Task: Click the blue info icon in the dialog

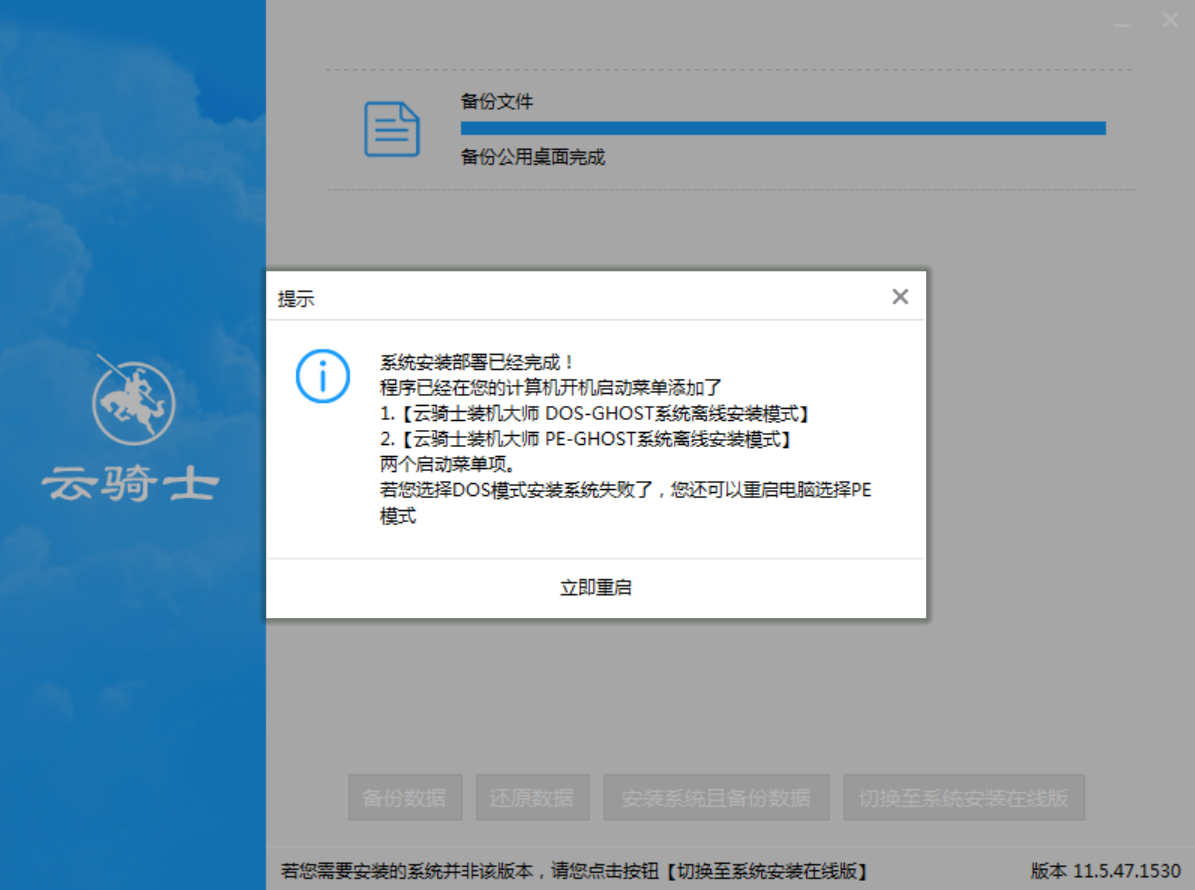Action: coord(323,376)
